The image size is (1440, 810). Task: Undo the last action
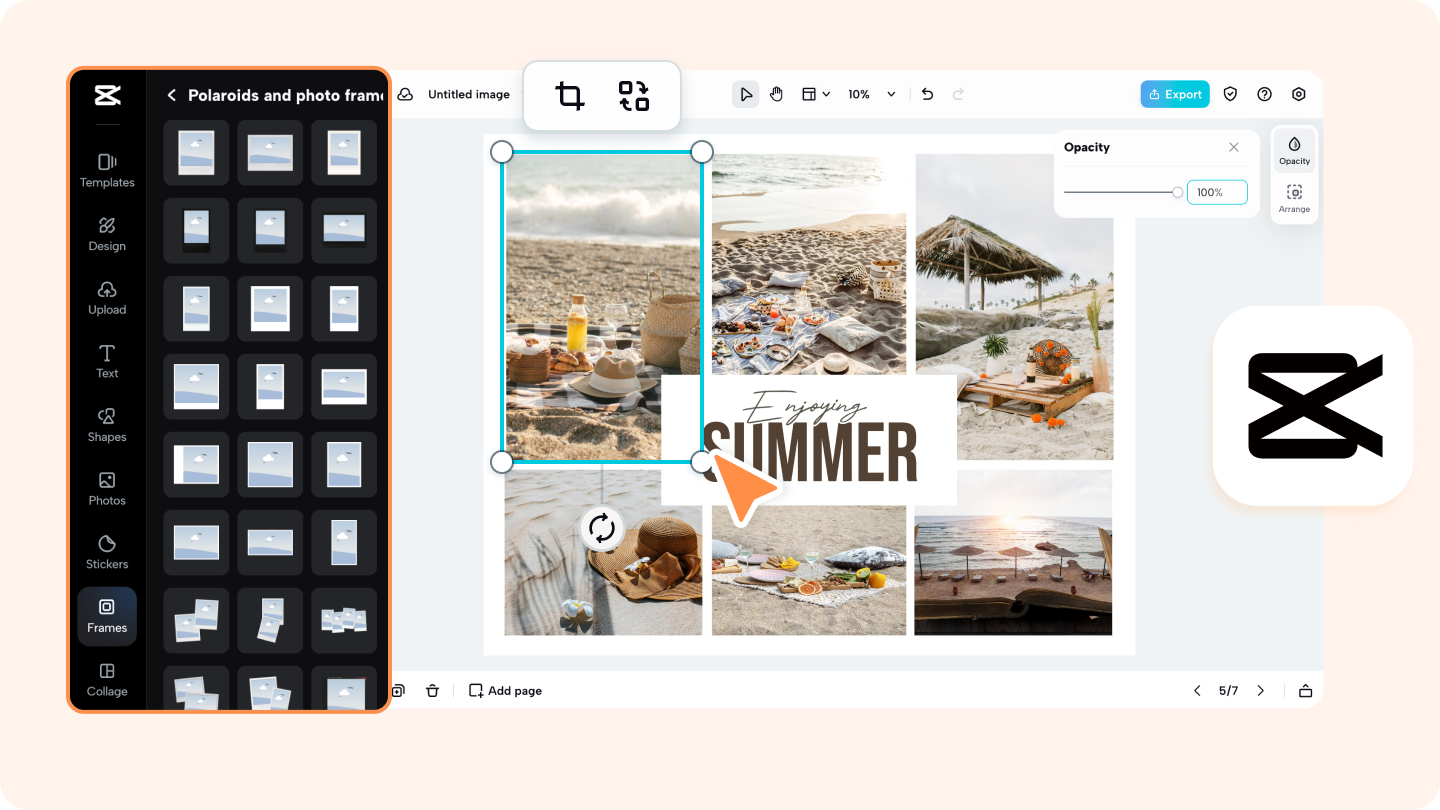(927, 94)
